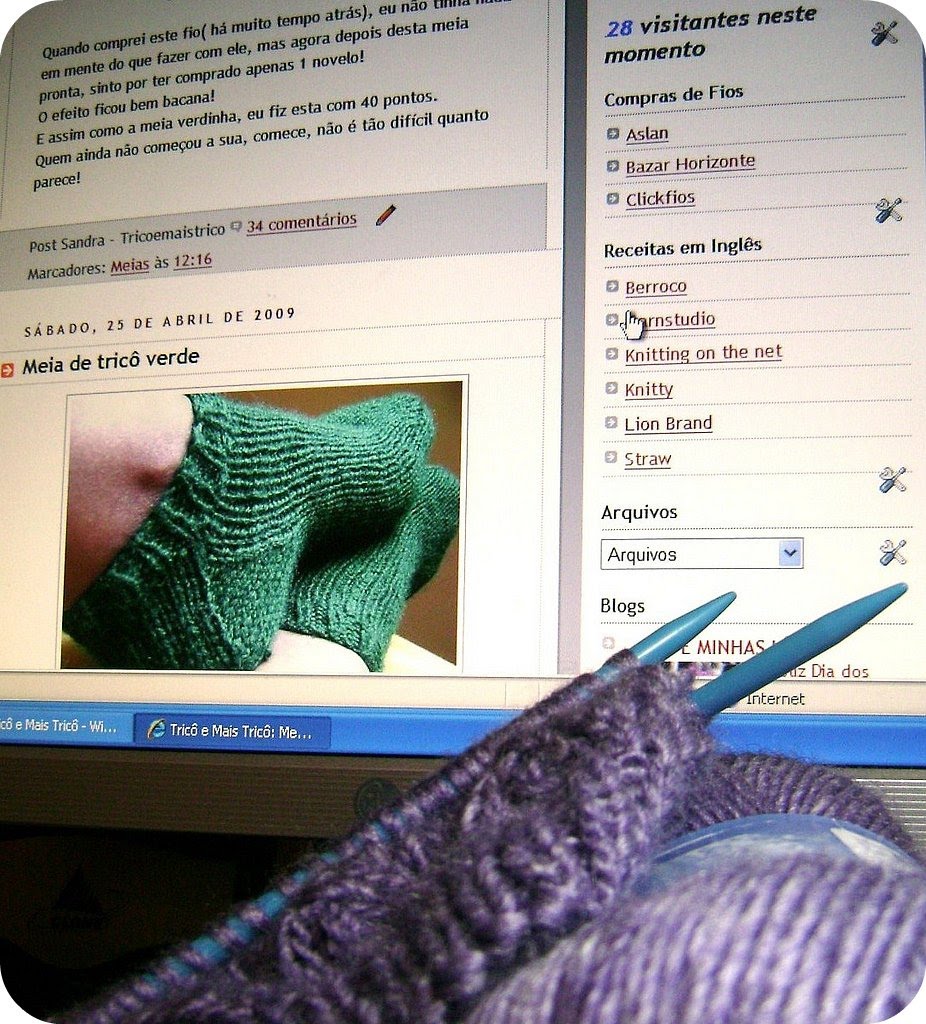Click the Internet zone status bar text
Screen dimensions: 926x1024
tap(774, 699)
